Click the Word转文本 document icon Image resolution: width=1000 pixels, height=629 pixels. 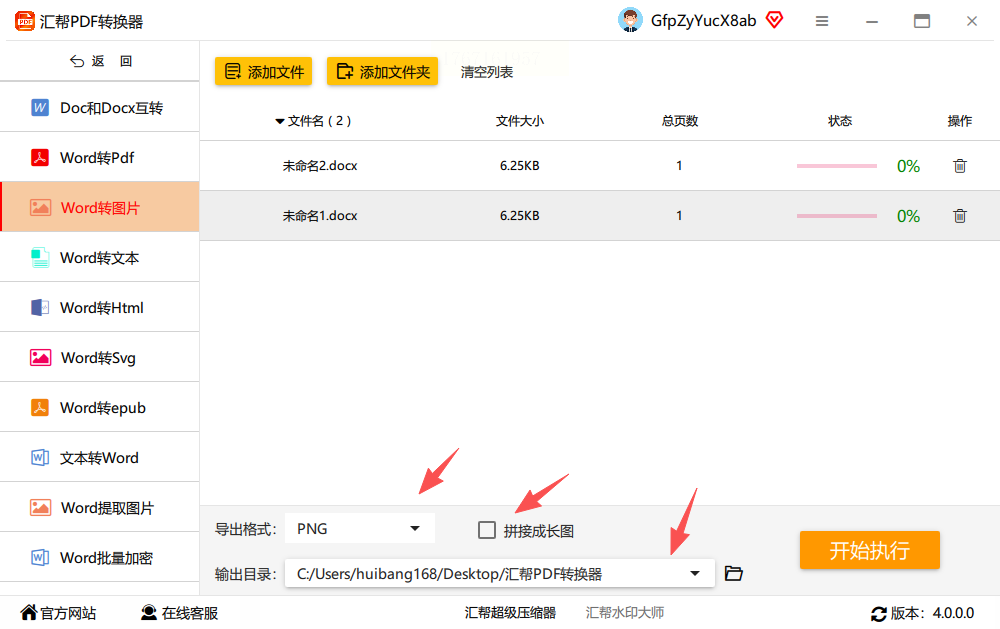coord(40,258)
